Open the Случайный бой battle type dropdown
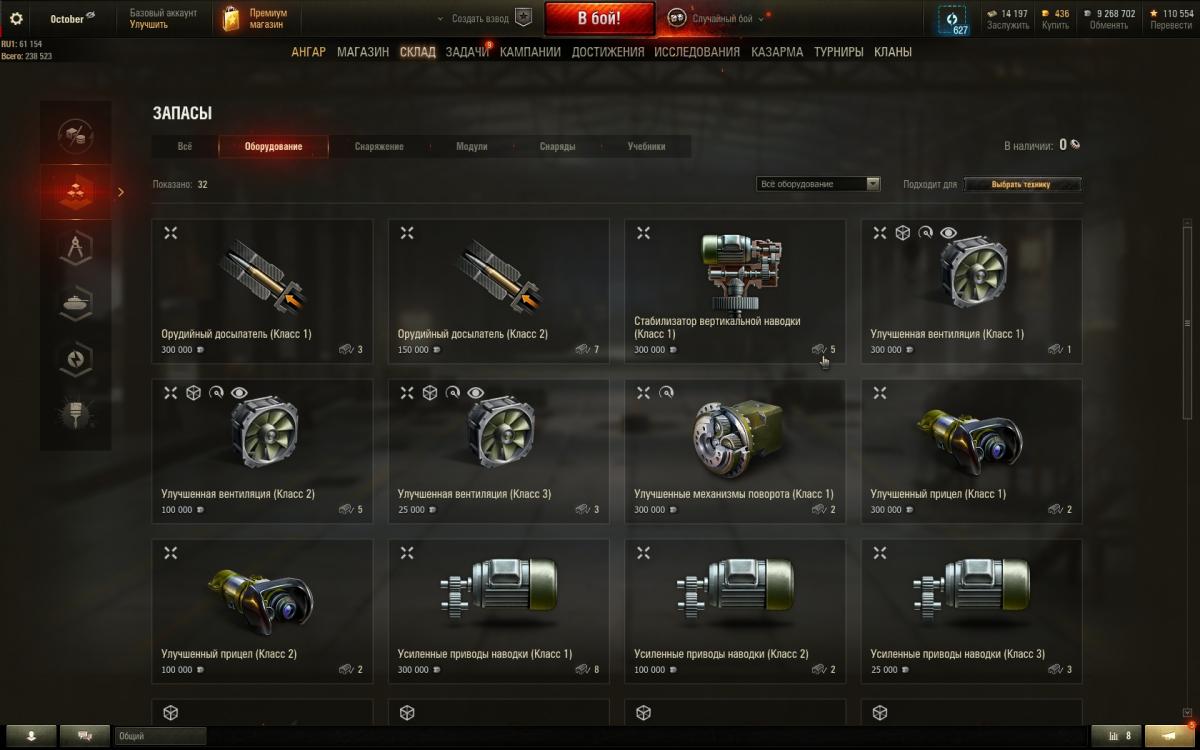This screenshot has height=750, width=1200. (715, 18)
